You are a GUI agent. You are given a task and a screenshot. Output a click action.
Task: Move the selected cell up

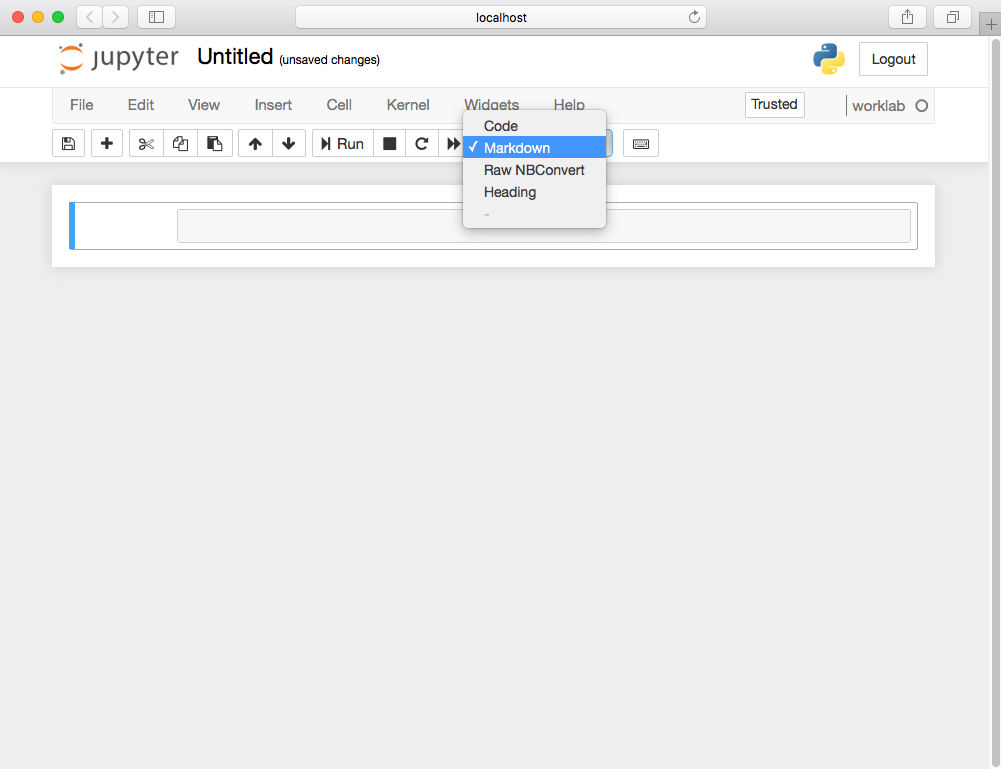click(x=254, y=143)
